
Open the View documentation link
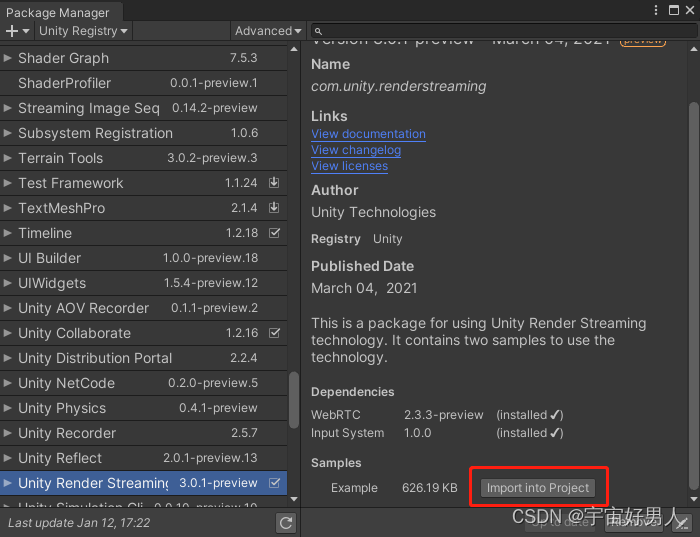point(368,134)
